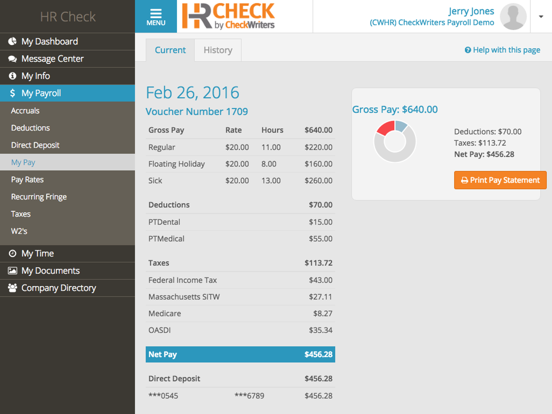Viewport: 552px width, 414px height.
Task: Click direct deposit account ***0545
Action: 163,396
